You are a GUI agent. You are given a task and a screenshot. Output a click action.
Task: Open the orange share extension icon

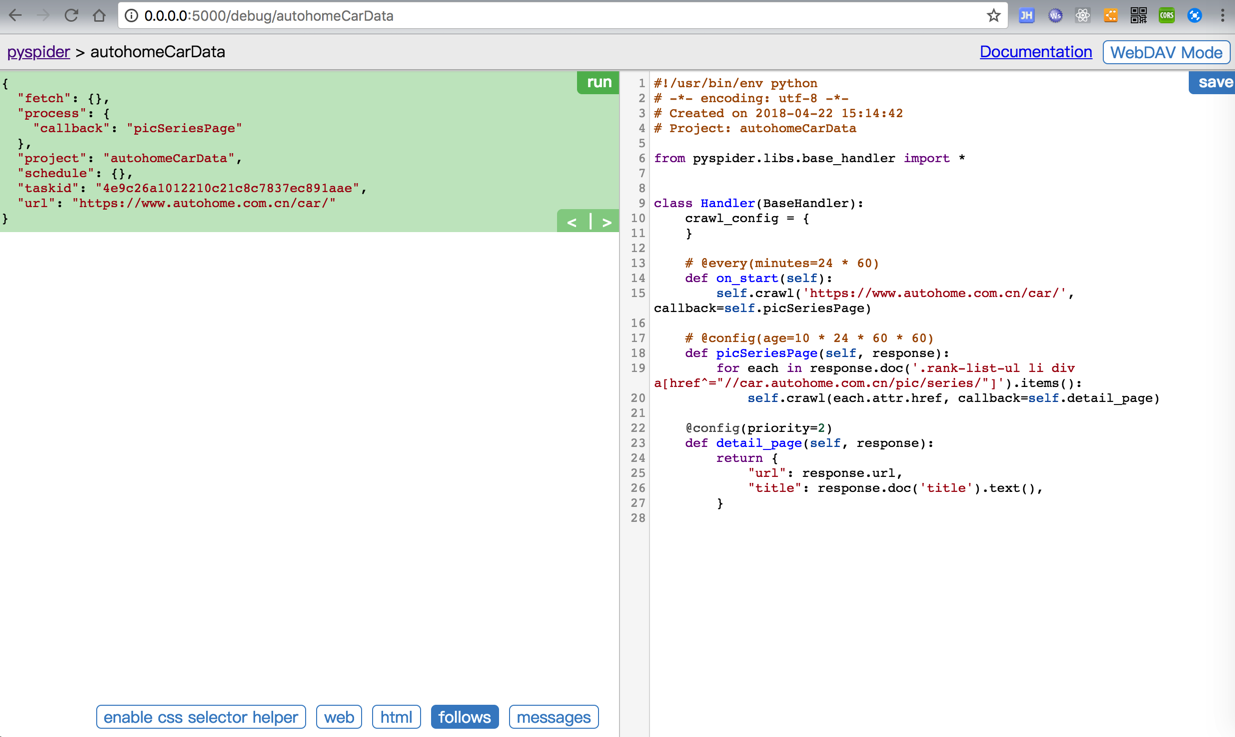pos(1111,15)
